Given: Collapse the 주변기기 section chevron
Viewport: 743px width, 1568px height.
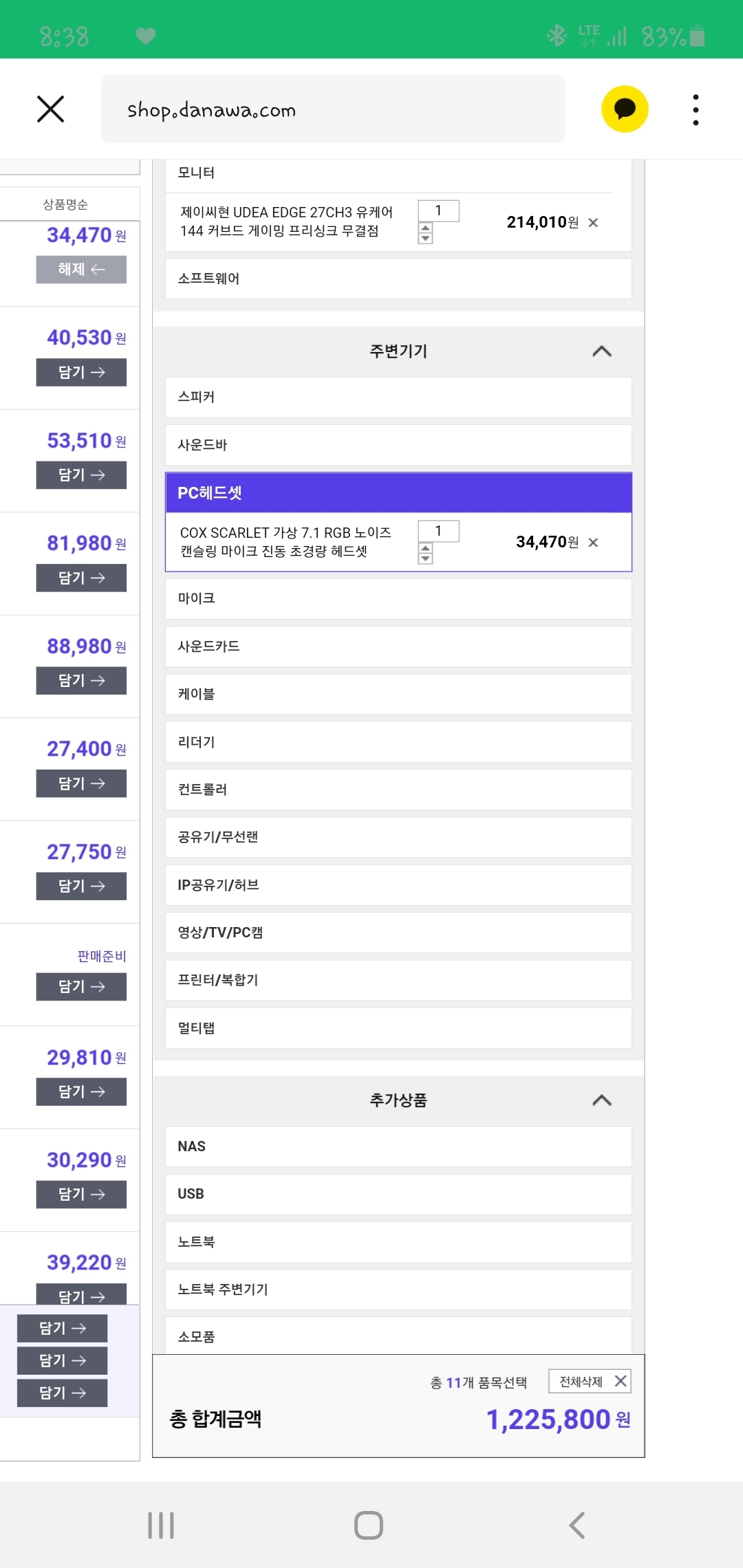Looking at the screenshot, I should 602,351.
